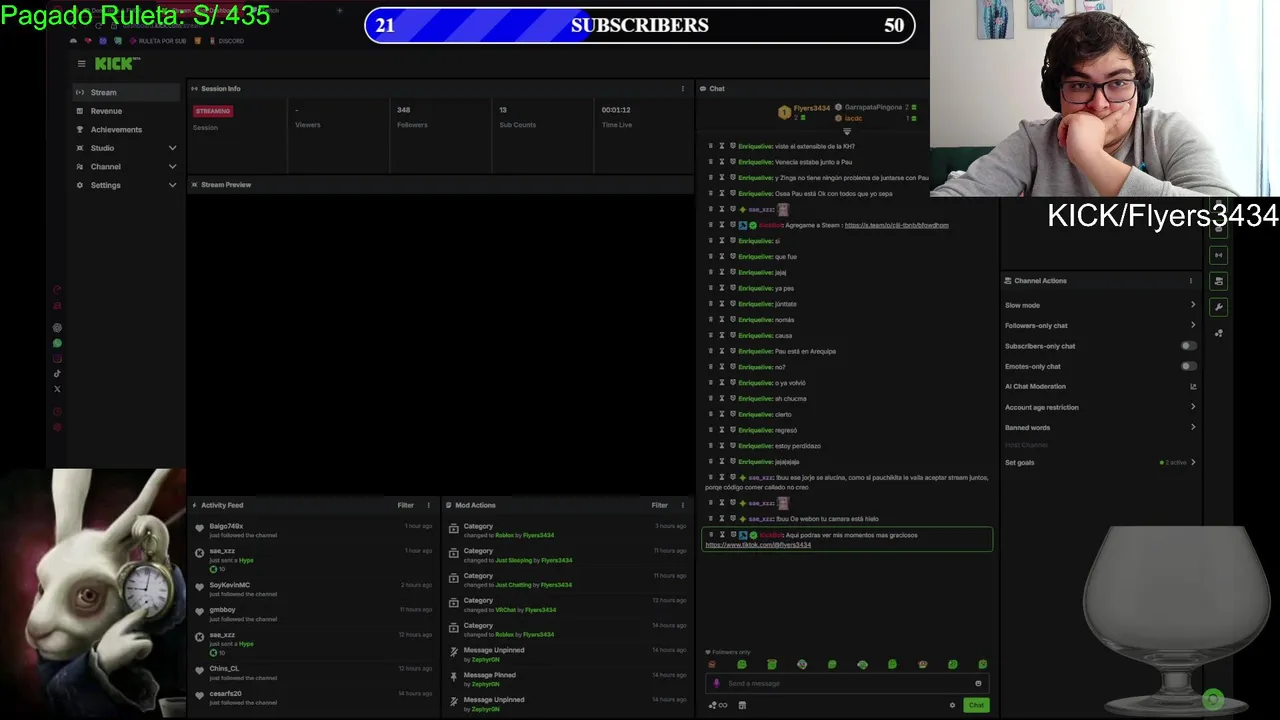Click Message Pinned by ZephyrGN entry
The image size is (1280, 720).
[x=567, y=679]
